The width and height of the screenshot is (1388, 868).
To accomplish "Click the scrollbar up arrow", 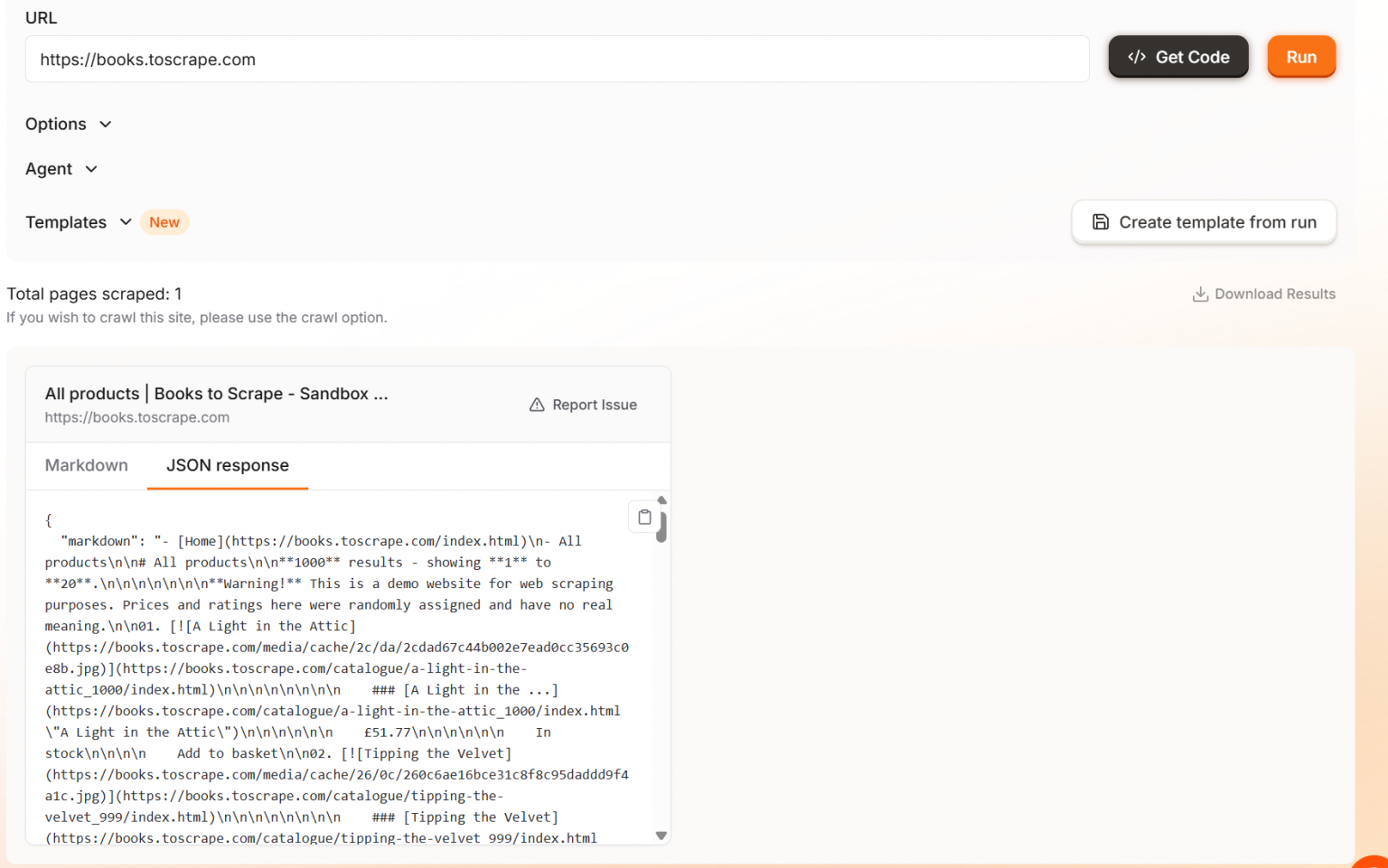I will click(x=661, y=499).
